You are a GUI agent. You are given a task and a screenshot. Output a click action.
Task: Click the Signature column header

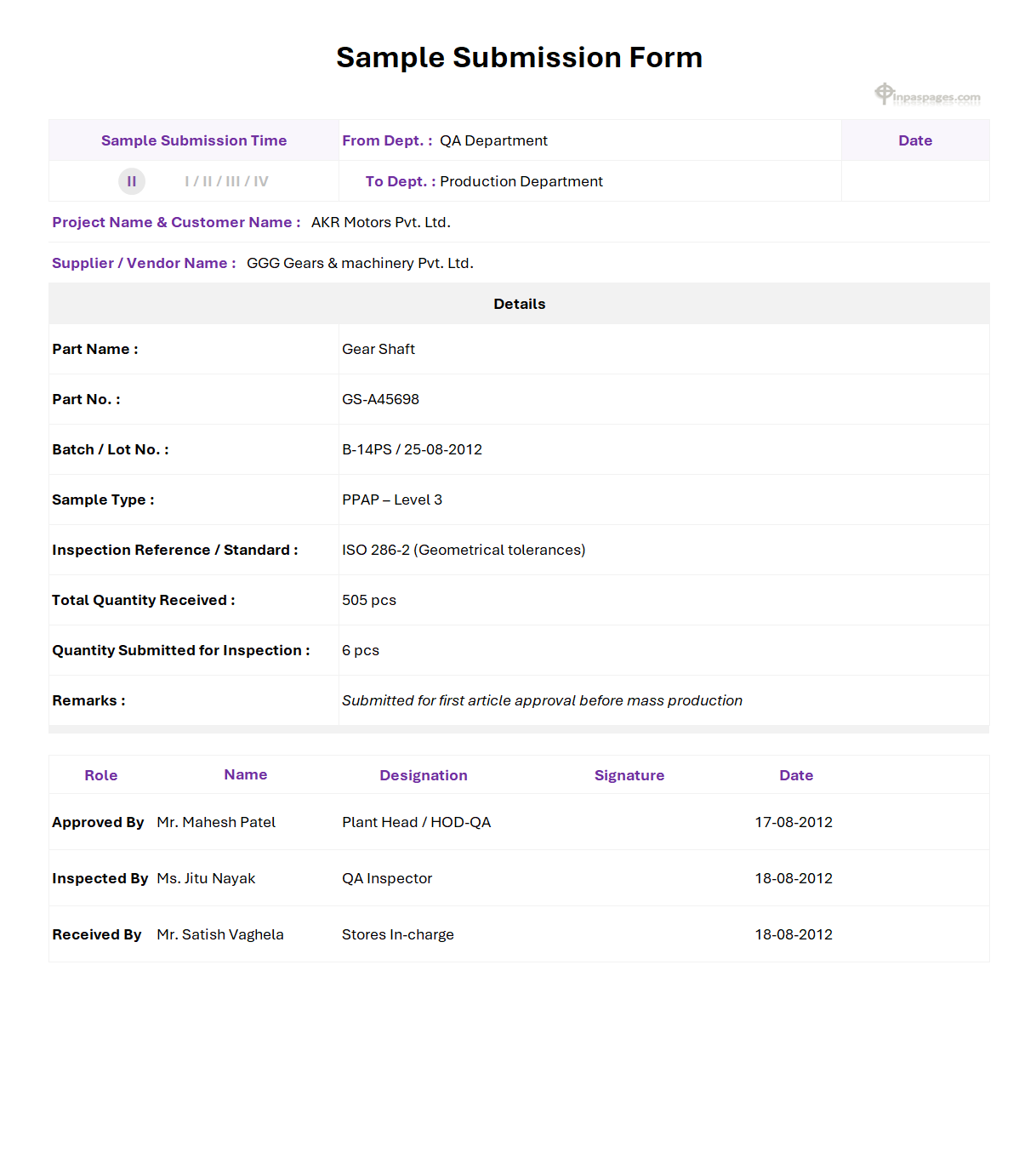pyautogui.click(x=629, y=775)
